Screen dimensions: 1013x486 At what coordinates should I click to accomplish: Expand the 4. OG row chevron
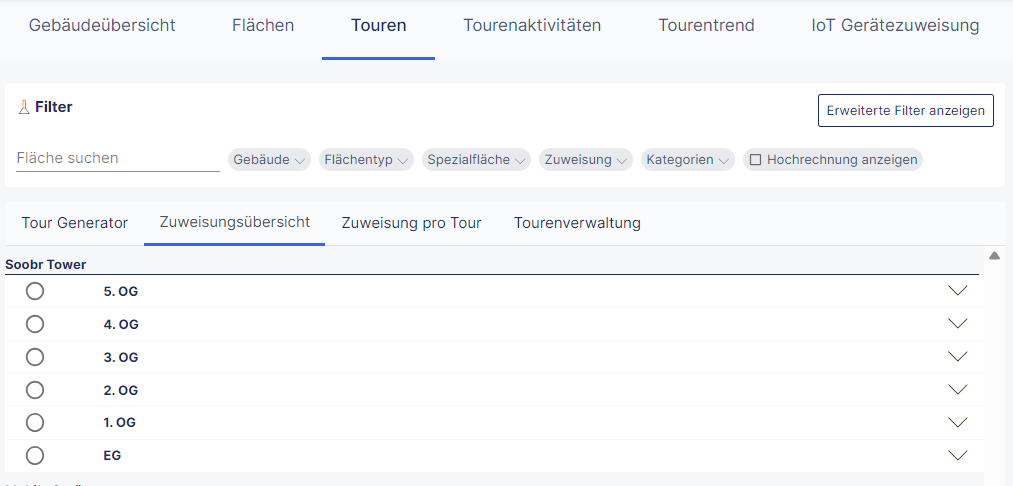[x=957, y=324]
